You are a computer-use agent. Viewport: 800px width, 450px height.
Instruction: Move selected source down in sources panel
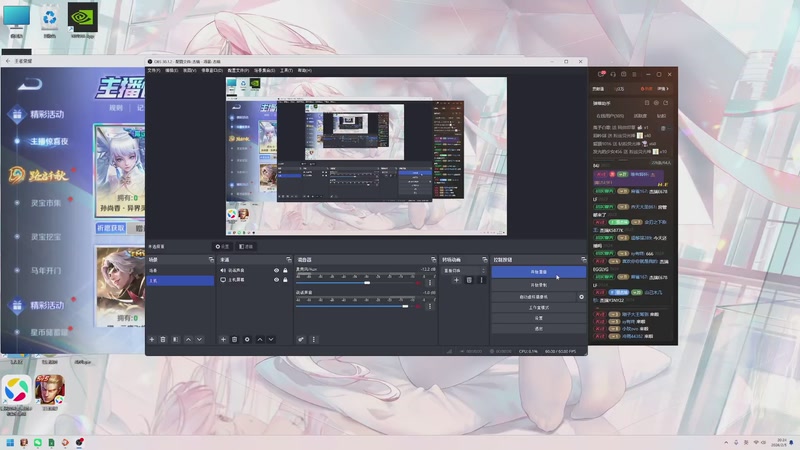point(271,339)
